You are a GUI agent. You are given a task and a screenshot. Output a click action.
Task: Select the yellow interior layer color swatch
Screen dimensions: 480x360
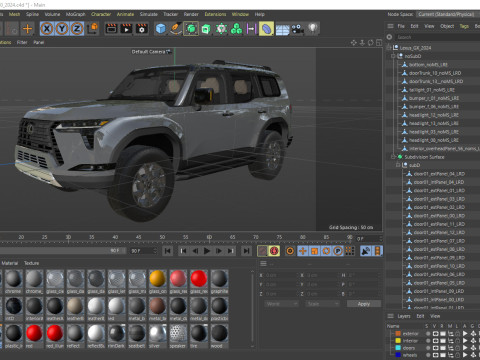tap(398, 341)
